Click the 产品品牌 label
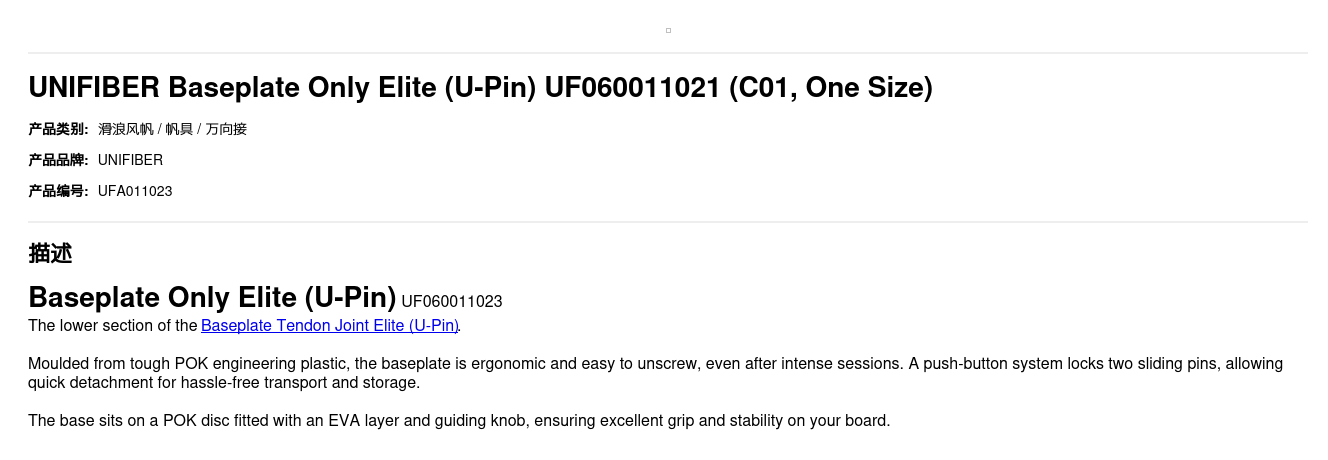The width and height of the screenshot is (1328, 460). [x=58, y=160]
